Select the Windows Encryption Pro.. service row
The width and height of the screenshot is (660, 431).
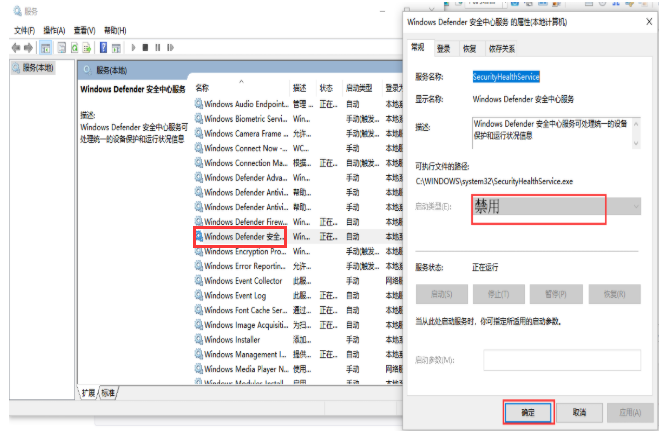(x=298, y=251)
